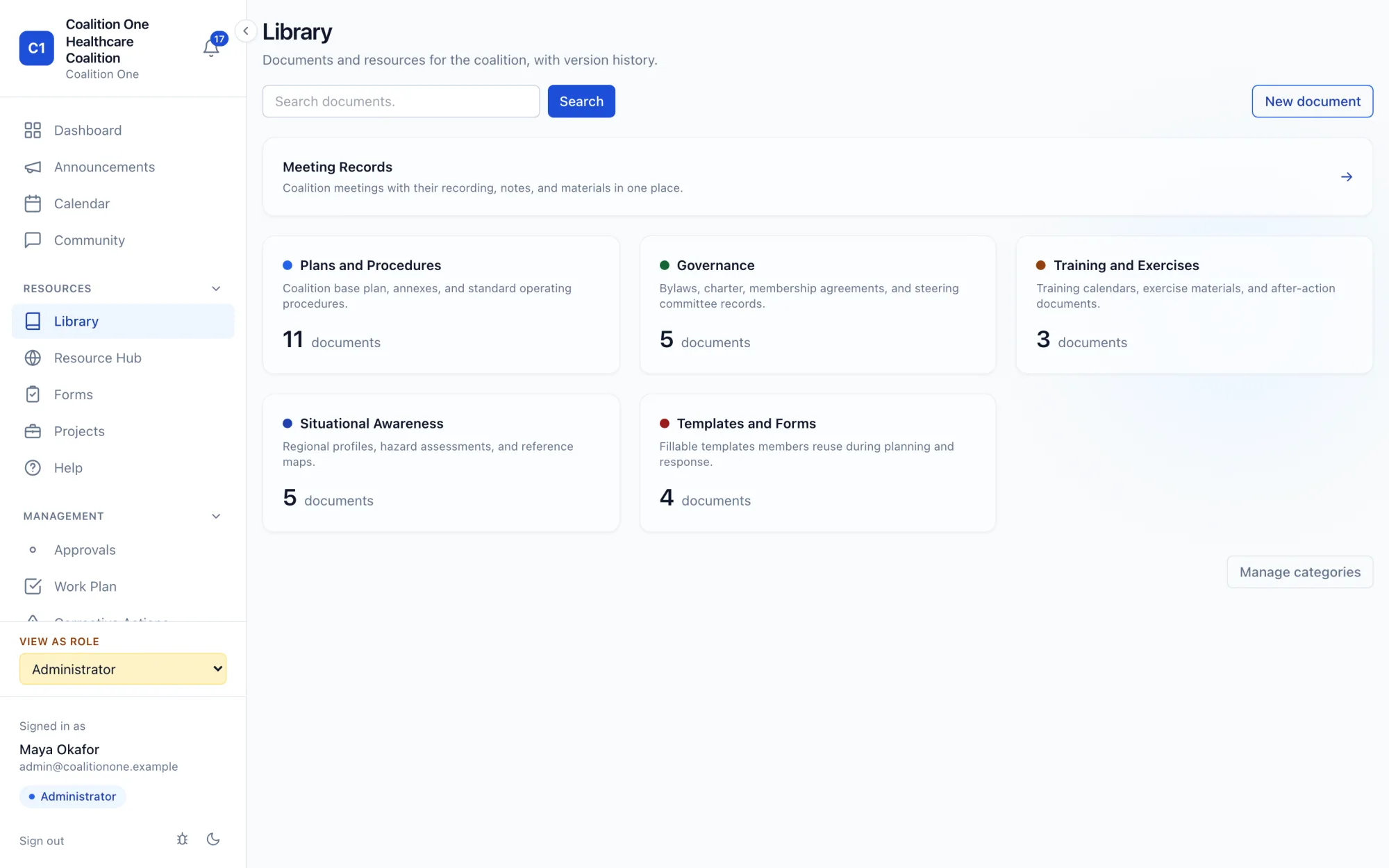Open Announcements from the sidebar

click(123, 167)
